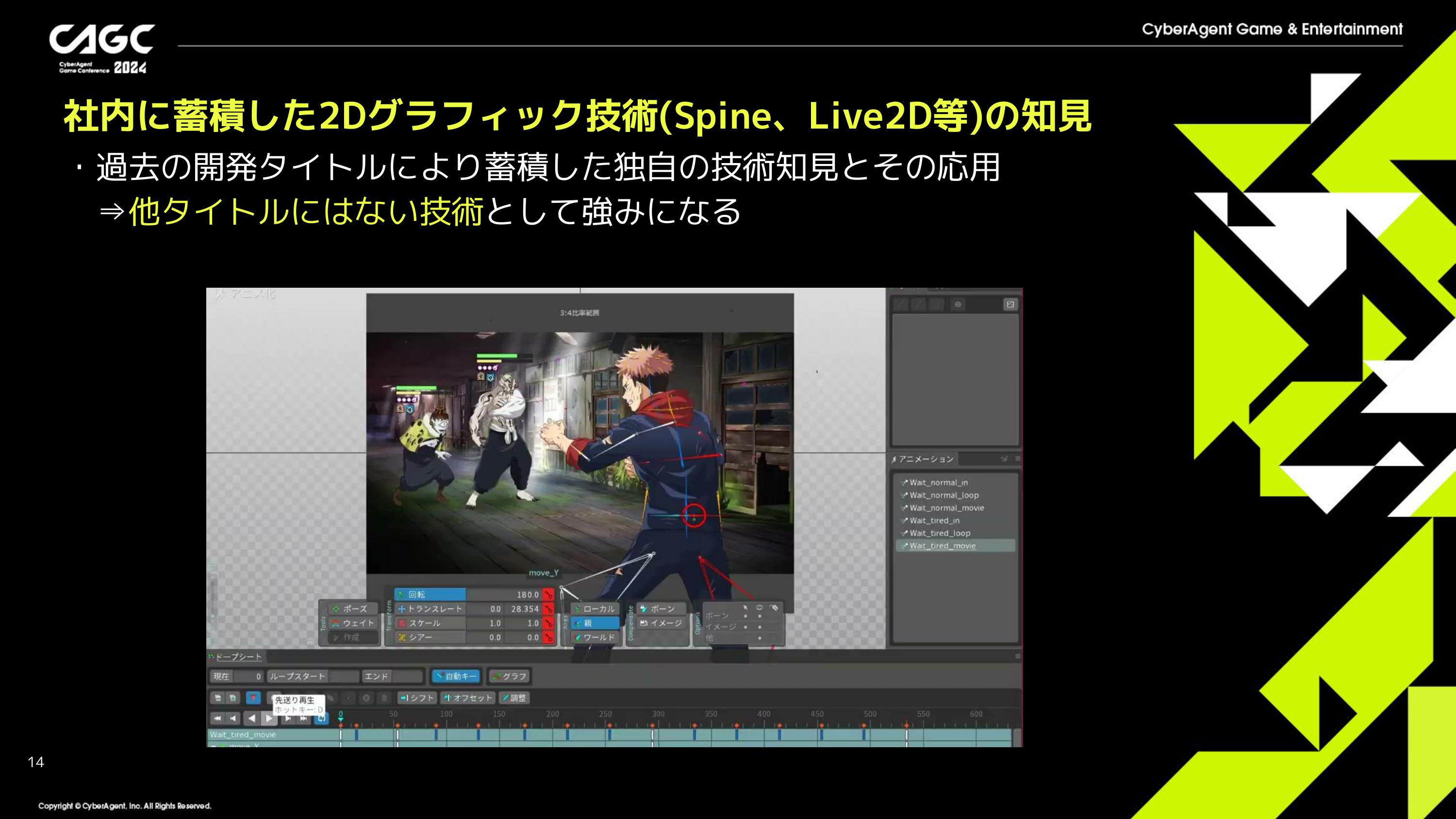Screen dimensions: 1456x819
Task: Jump to first frame in dopesheet
Action: (x=217, y=719)
